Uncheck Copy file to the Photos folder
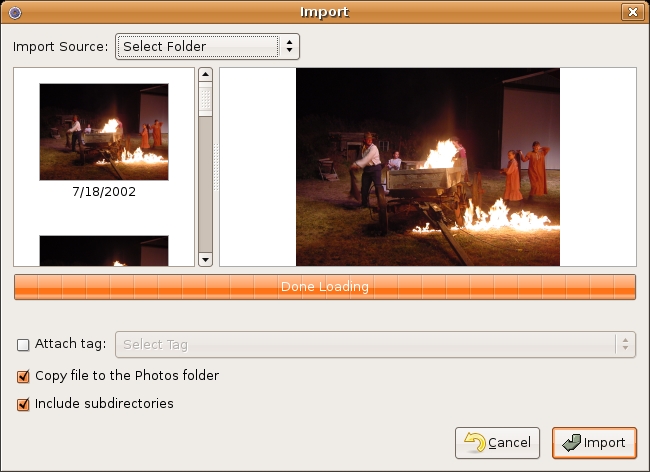This screenshot has height=472, width=650. point(23,377)
